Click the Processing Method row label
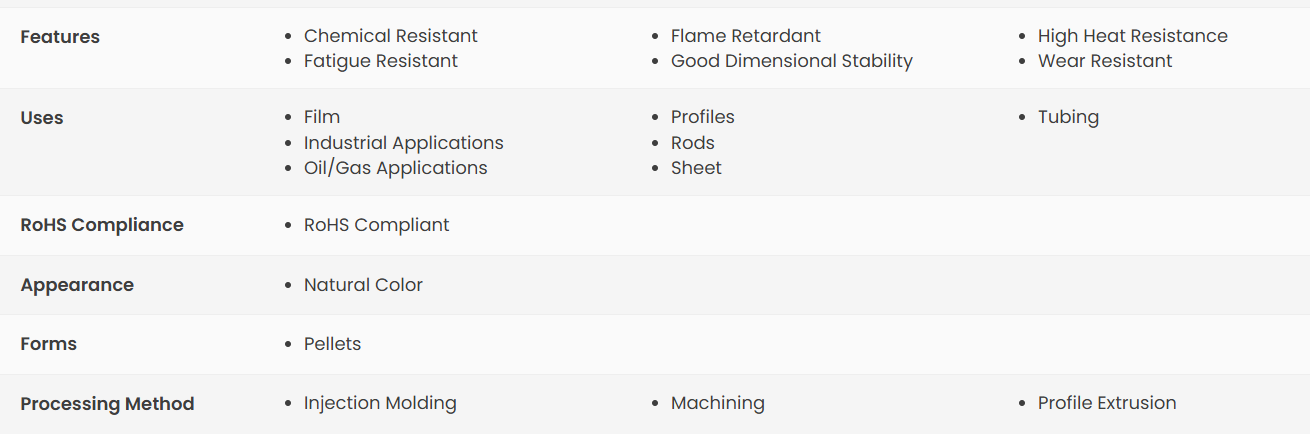The image size is (1310, 440). coord(107,404)
